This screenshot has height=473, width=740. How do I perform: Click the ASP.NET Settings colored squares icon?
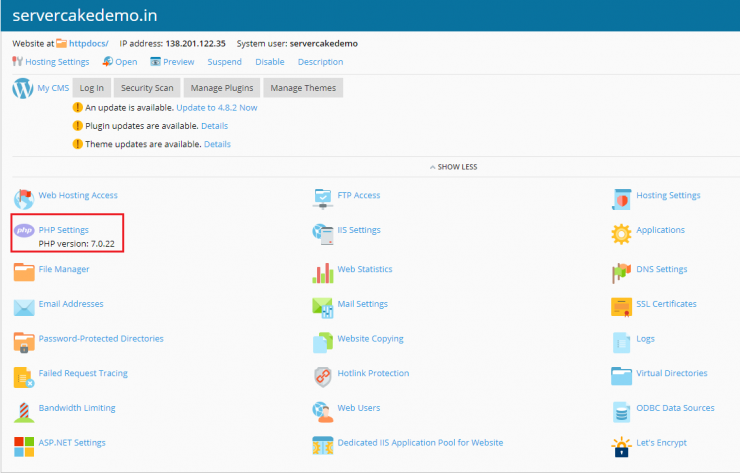click(x=24, y=447)
